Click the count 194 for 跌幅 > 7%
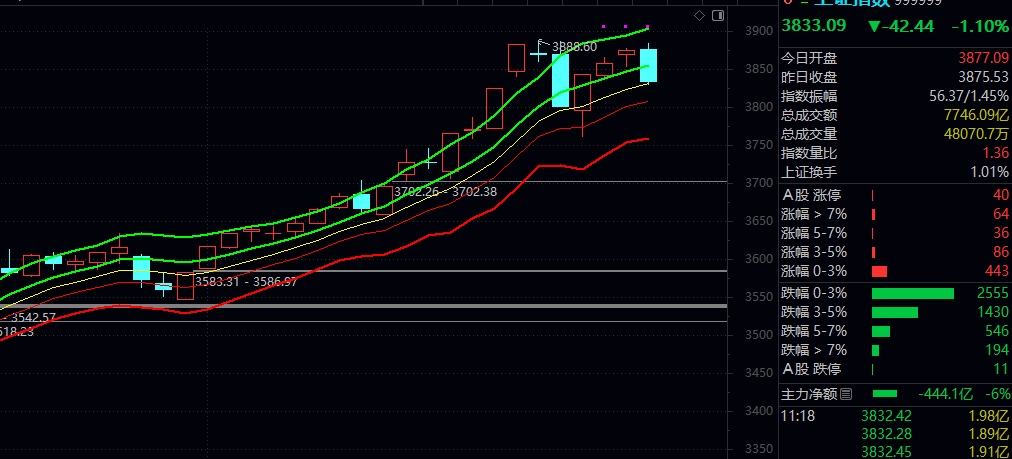 997,351
